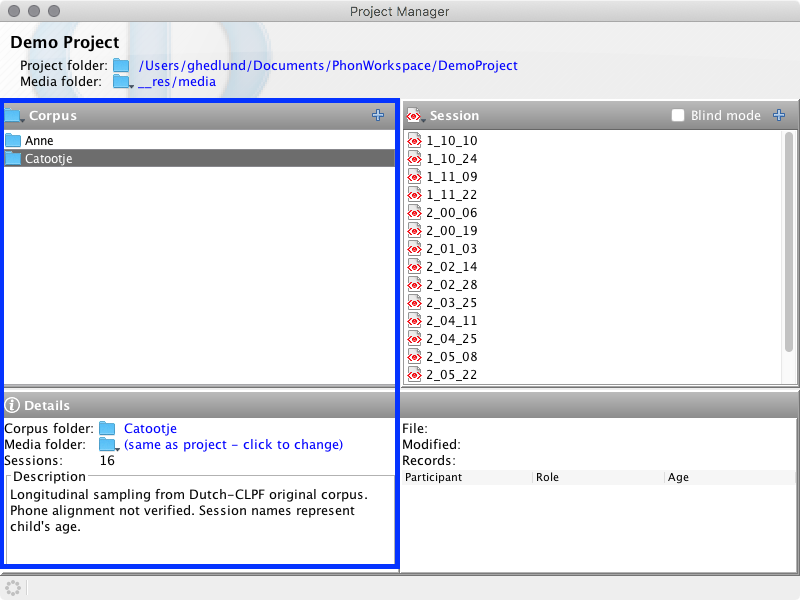This screenshot has height=600, width=800.
Task: Open the project Media folder dropdown
Action: (x=123, y=82)
